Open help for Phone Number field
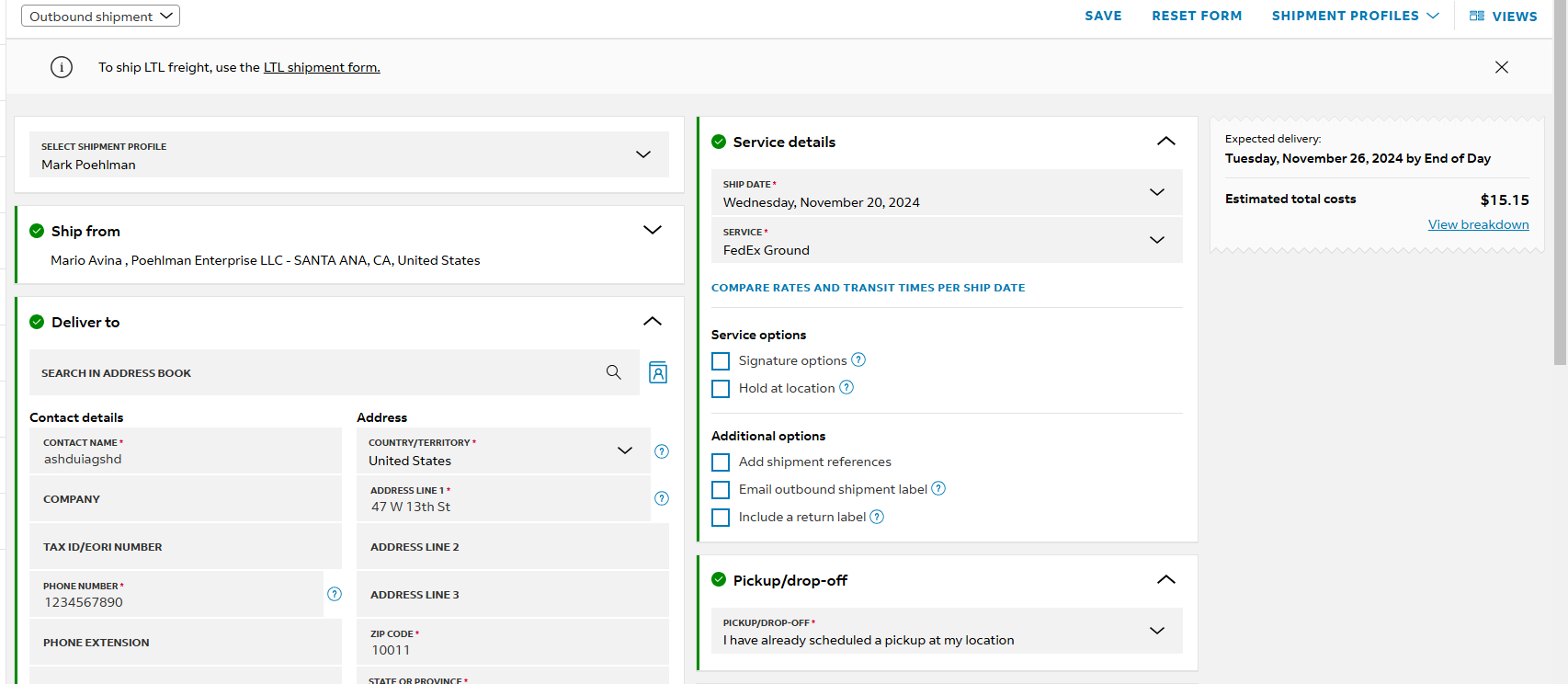 tap(335, 594)
